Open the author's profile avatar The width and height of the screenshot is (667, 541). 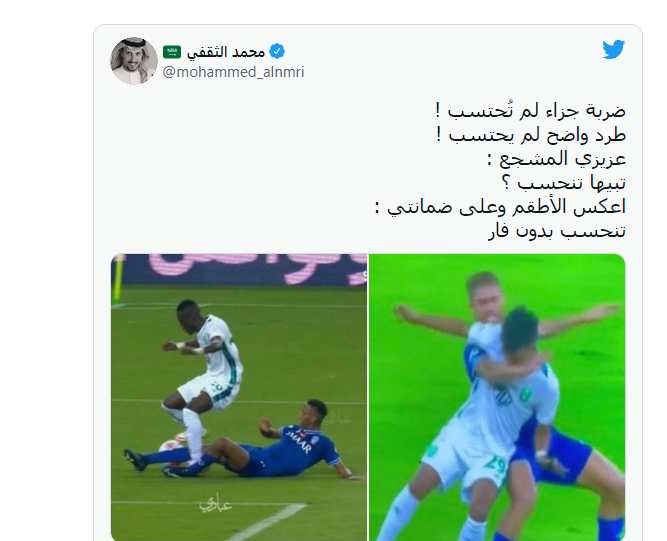[134, 61]
